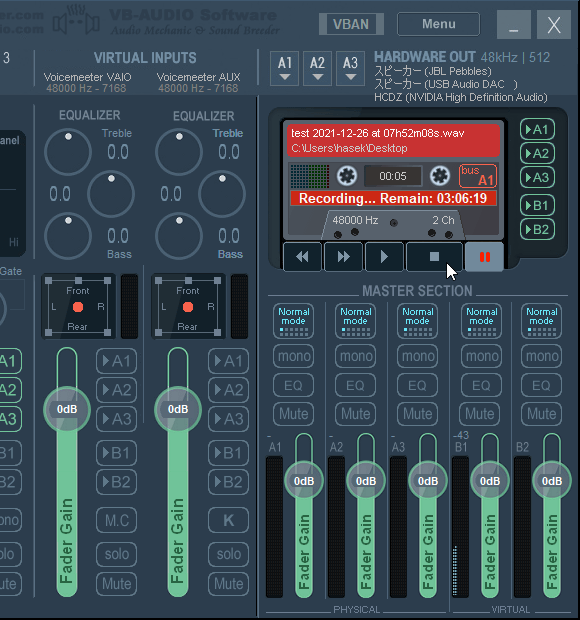Screen dimensions: 580x620
Task: Mute the Voicemeeter VAIO strip
Action: point(117,584)
